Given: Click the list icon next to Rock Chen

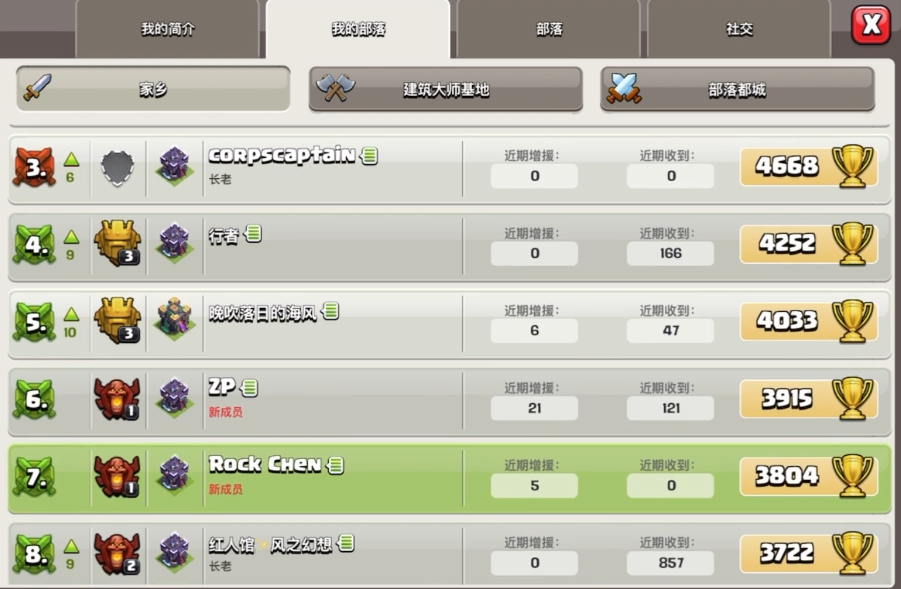Looking at the screenshot, I should [x=335, y=465].
